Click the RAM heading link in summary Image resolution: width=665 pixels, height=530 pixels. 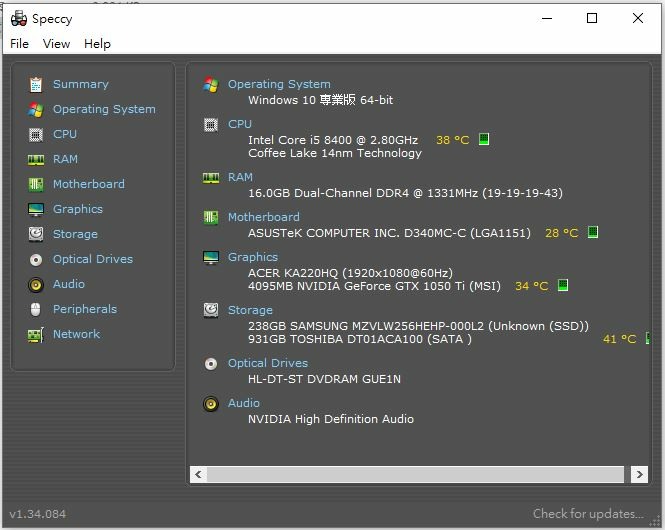240,177
